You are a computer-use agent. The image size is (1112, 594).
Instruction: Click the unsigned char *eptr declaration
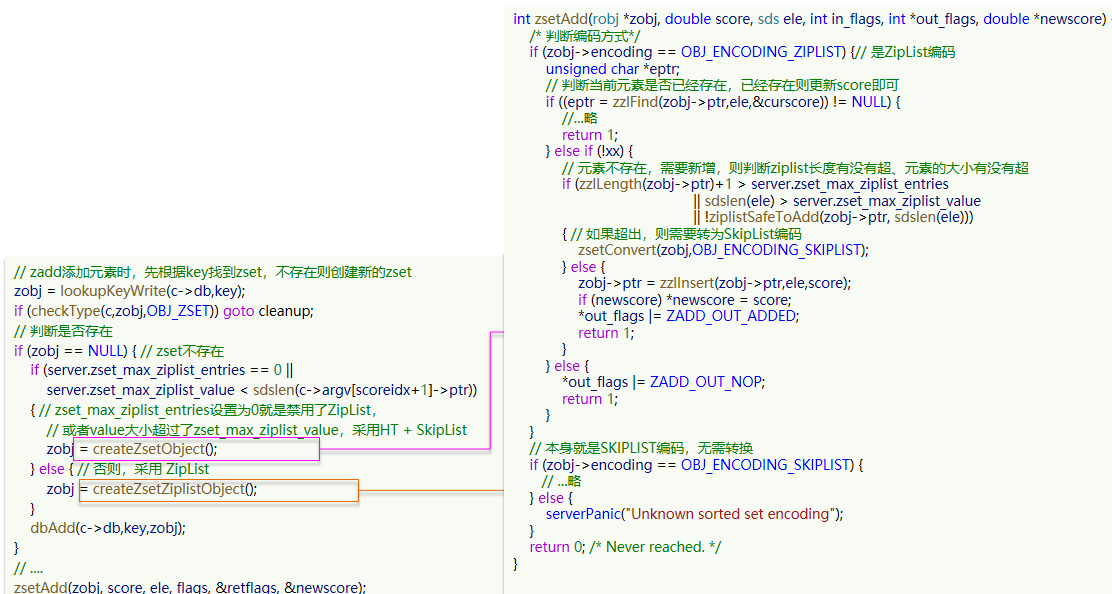[612, 69]
